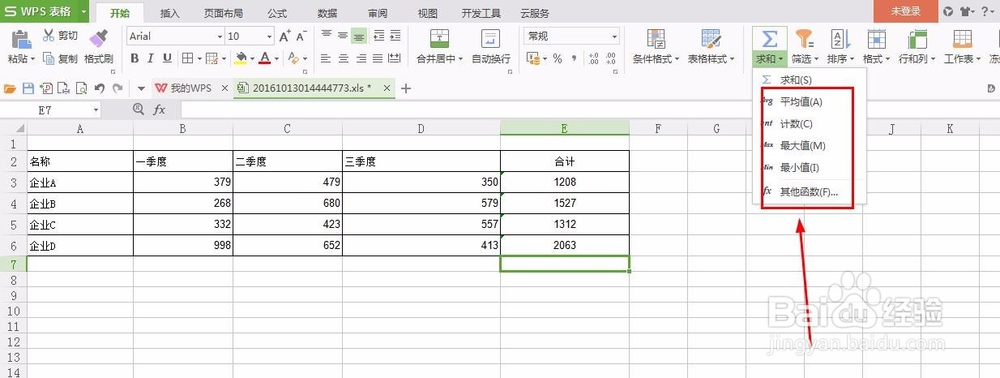Expand the font color dropdown arrow
This screenshot has height=378, width=1000.
point(276,59)
